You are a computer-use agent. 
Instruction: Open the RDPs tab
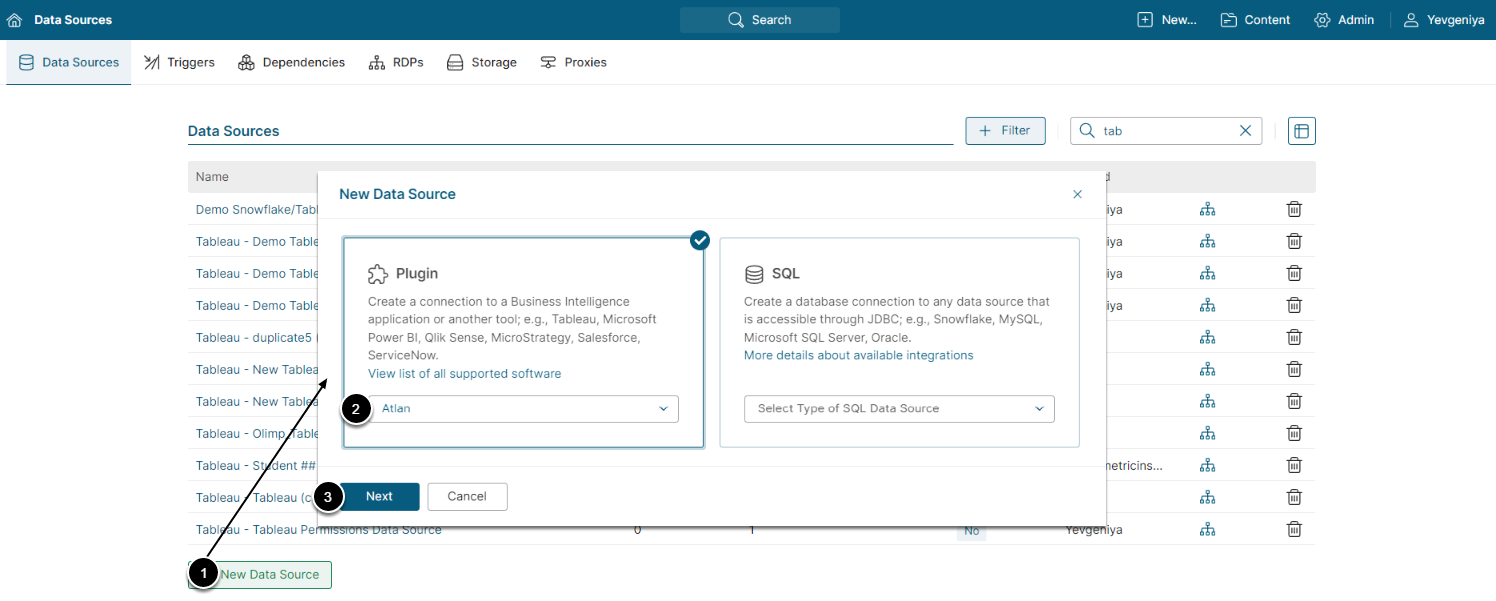(396, 62)
